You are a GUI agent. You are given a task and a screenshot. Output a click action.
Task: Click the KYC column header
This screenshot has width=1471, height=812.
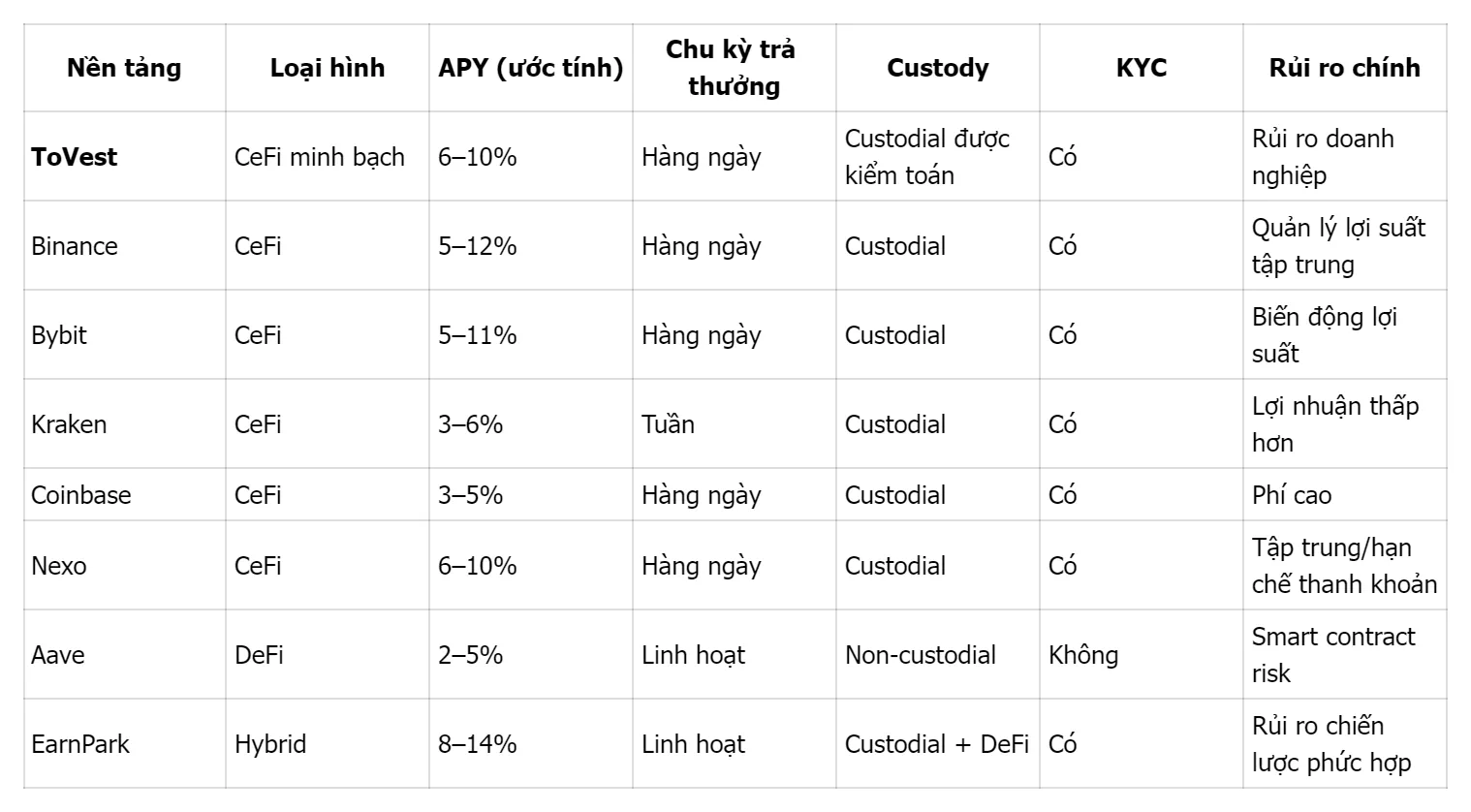click(x=1142, y=68)
